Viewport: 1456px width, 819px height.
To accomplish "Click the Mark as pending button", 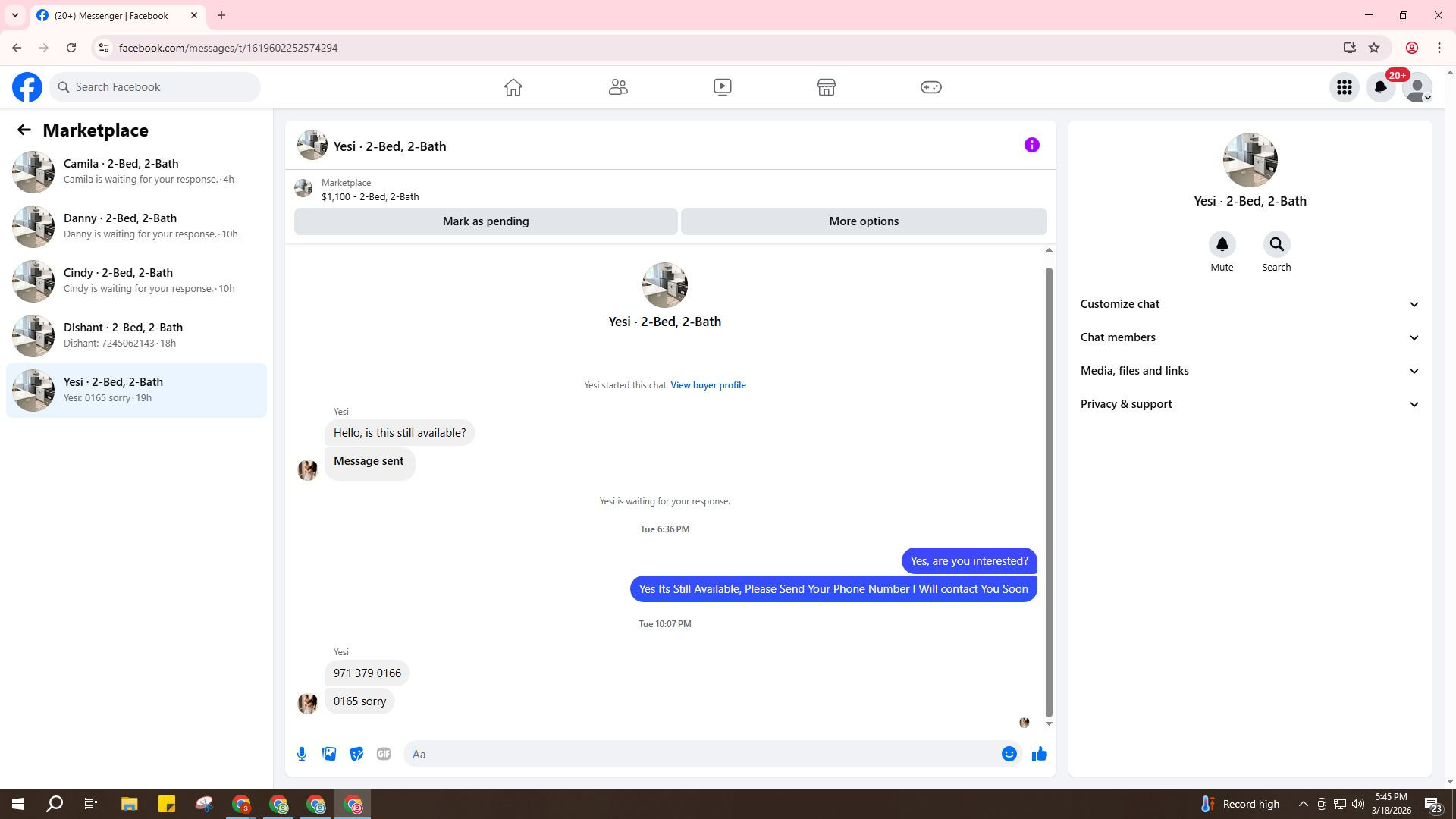I will tap(485, 221).
